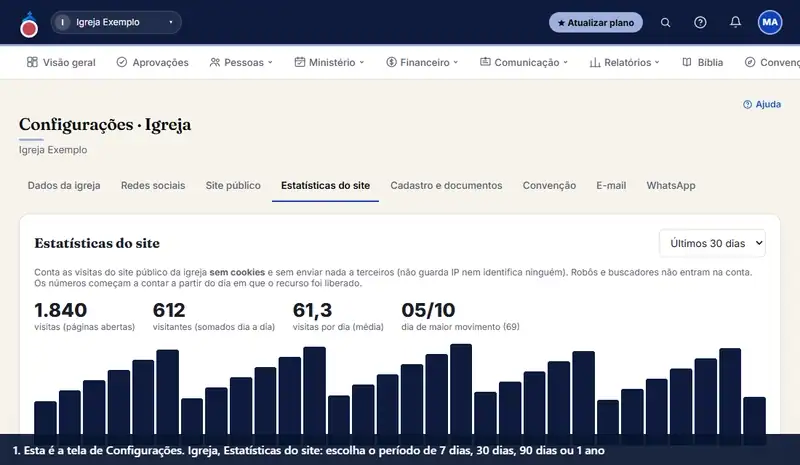
Task: Click the star icon in Atualizar plano
Action: coord(561,23)
